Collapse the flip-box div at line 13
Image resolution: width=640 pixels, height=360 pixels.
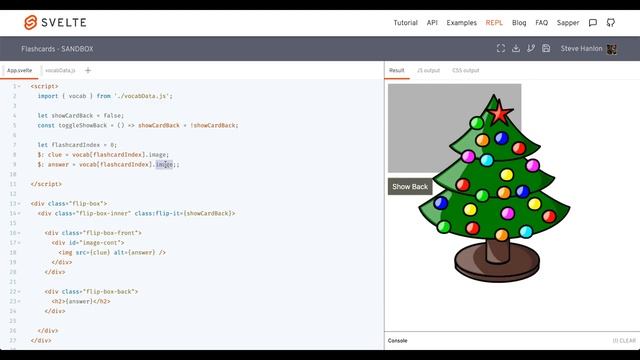19,204
